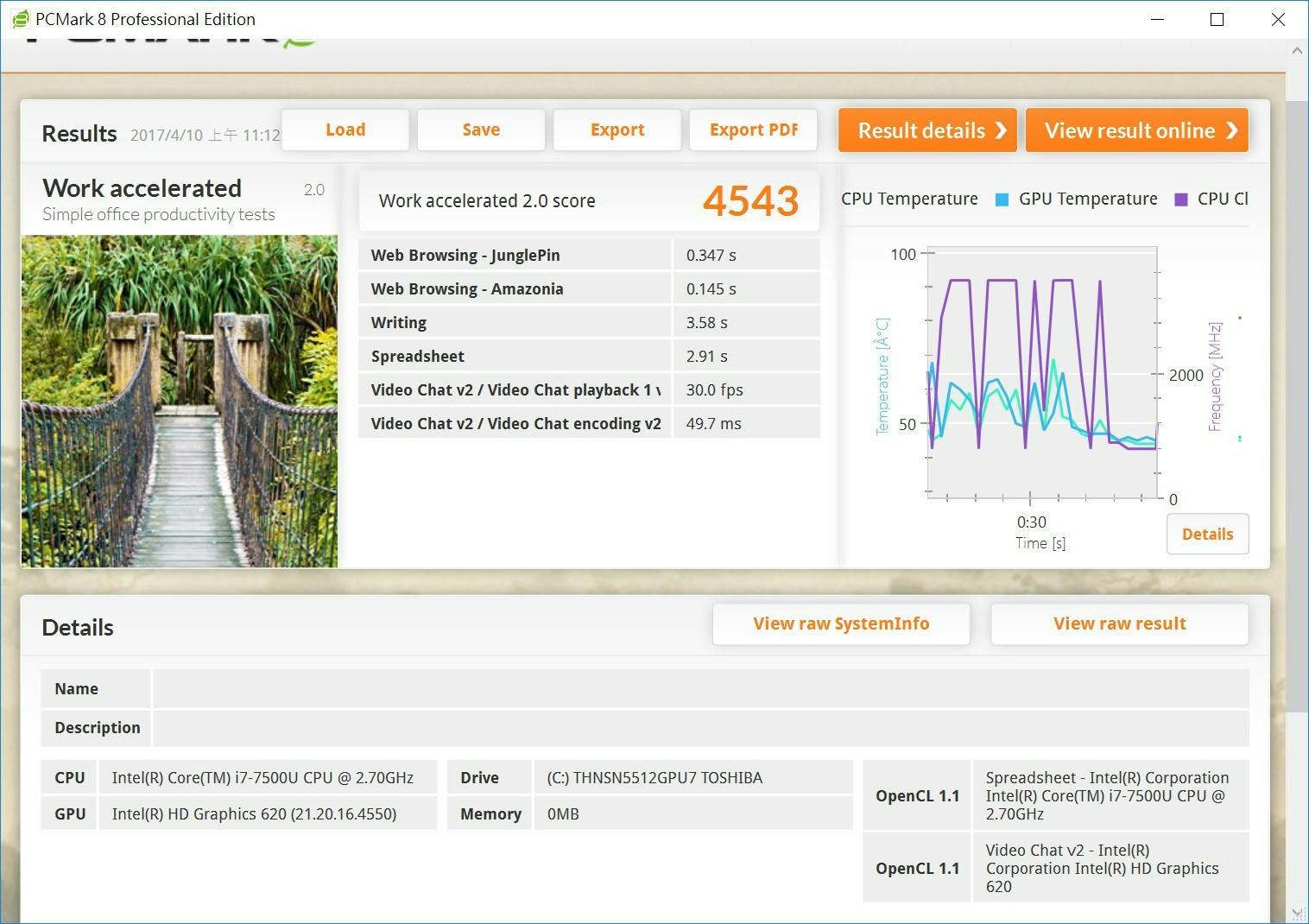
Task: Click the jungle bridge thumbnail image
Action: (x=180, y=401)
